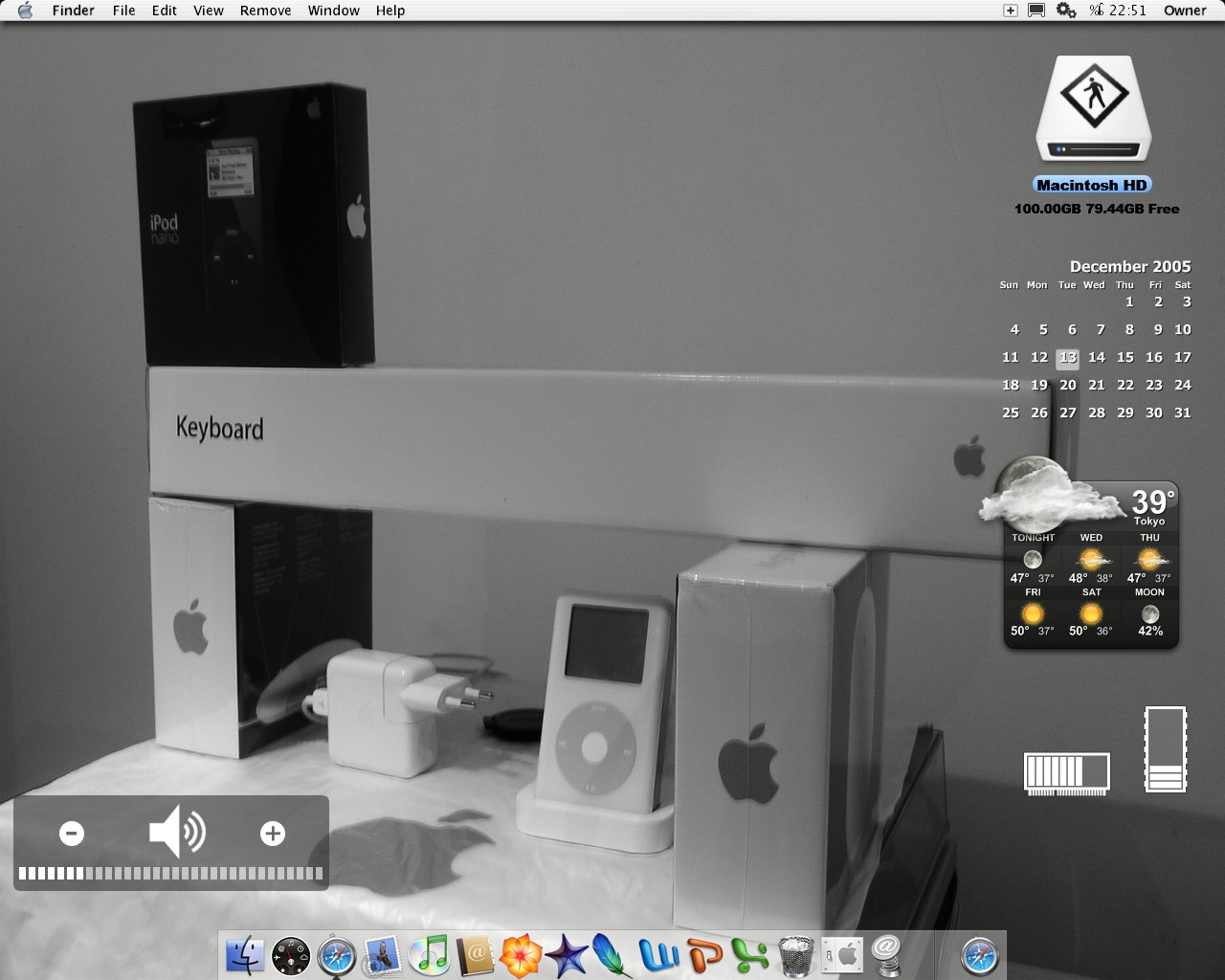Click the vertical memory meter widget

(x=1166, y=749)
